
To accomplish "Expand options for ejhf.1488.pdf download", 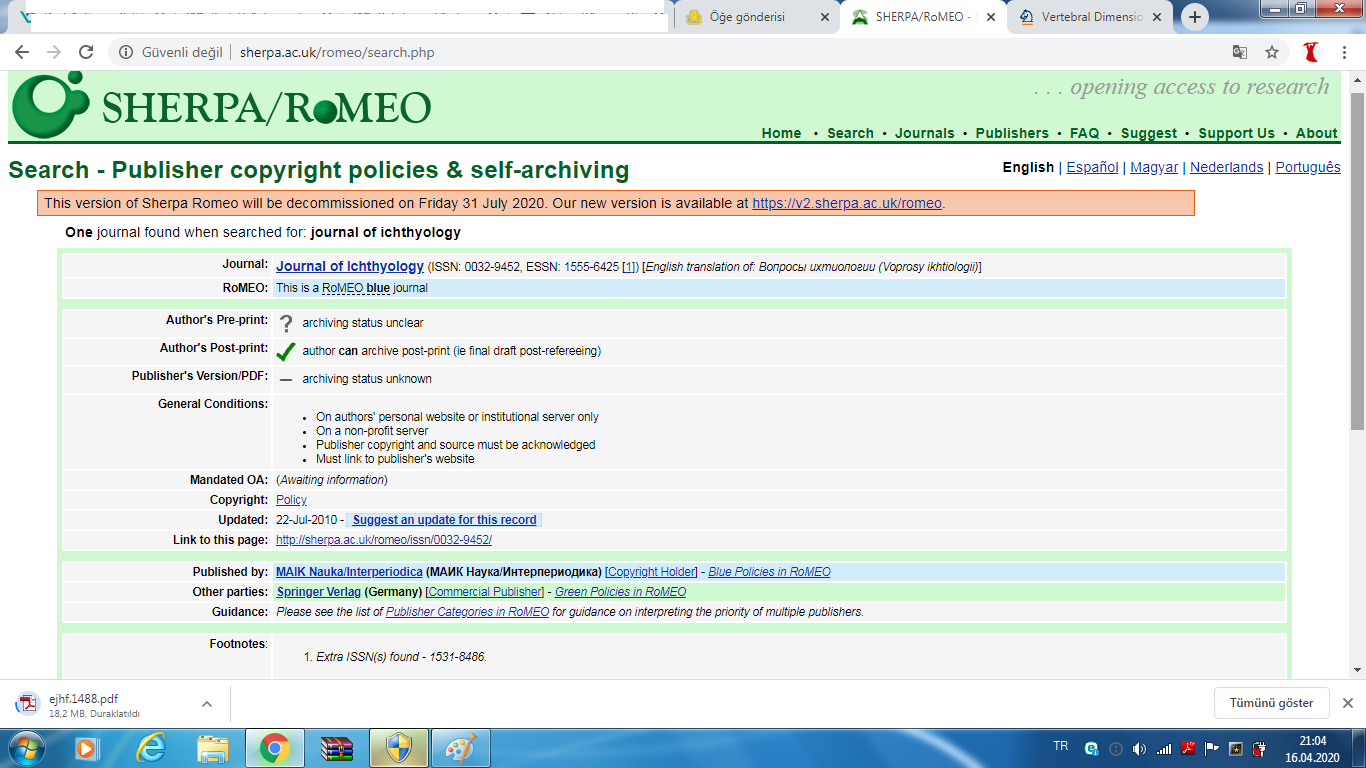I will pos(207,703).
